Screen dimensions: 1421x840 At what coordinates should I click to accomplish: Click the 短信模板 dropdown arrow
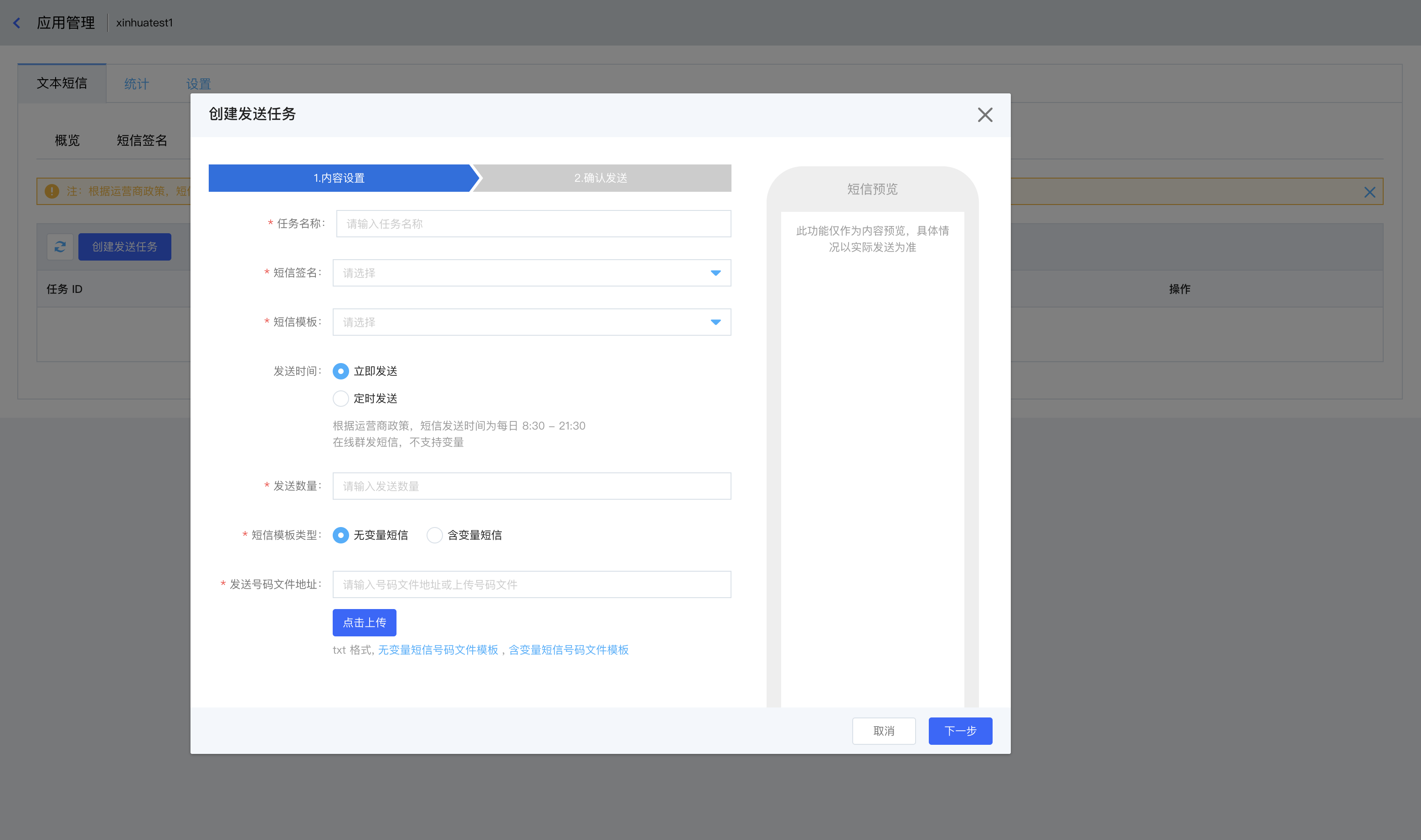coord(716,322)
